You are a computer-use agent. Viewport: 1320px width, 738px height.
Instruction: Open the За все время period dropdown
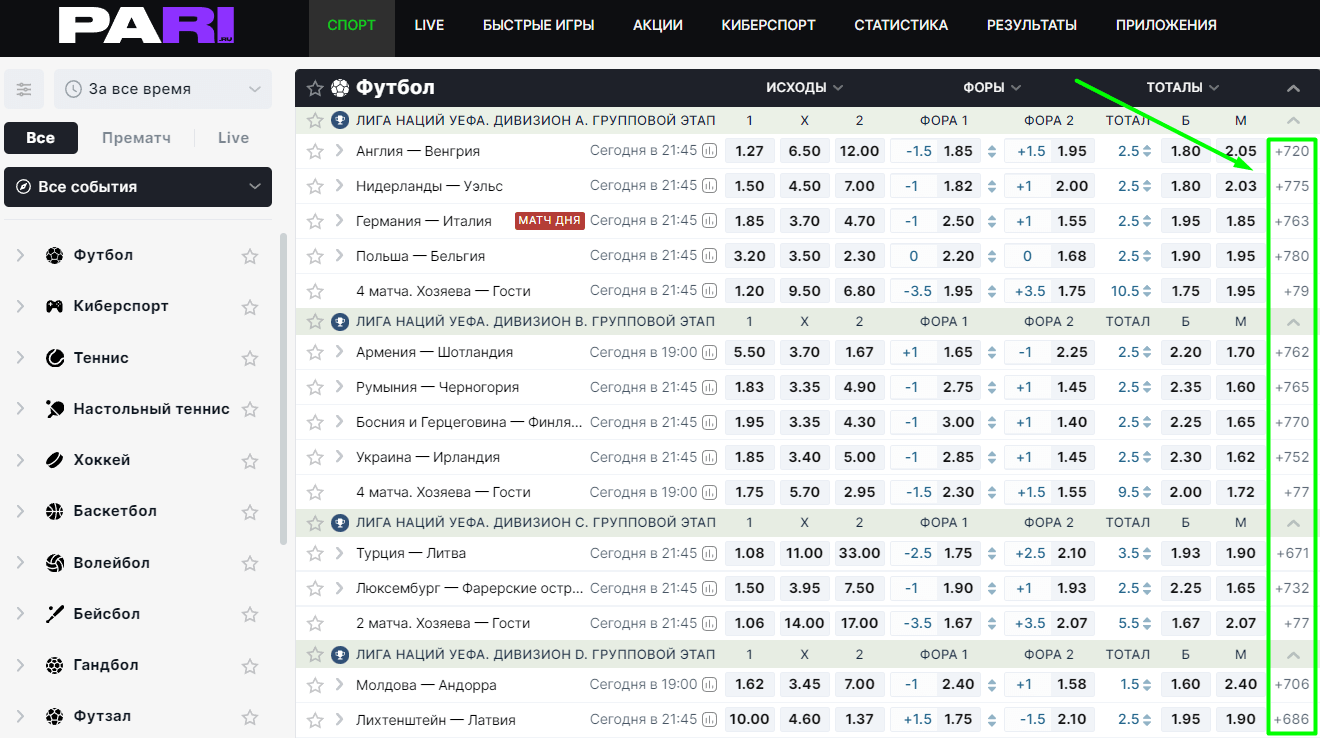tap(163, 89)
